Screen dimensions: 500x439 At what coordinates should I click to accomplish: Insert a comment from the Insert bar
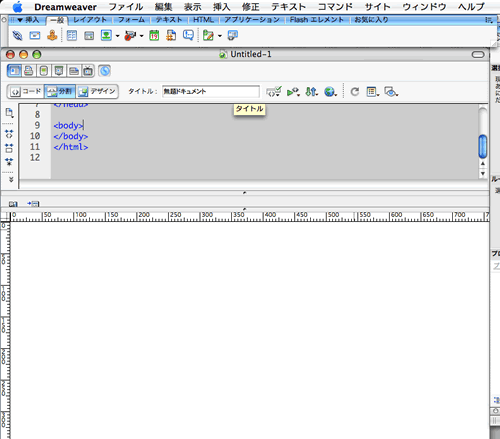(x=188, y=35)
